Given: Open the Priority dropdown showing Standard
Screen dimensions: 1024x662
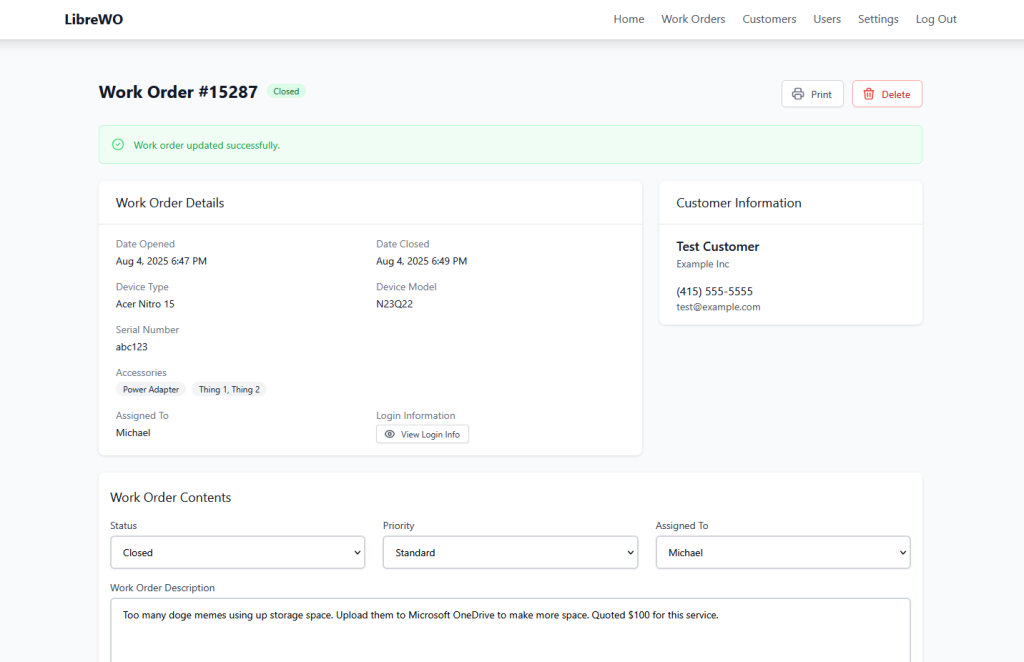Looking at the screenshot, I should pos(510,552).
